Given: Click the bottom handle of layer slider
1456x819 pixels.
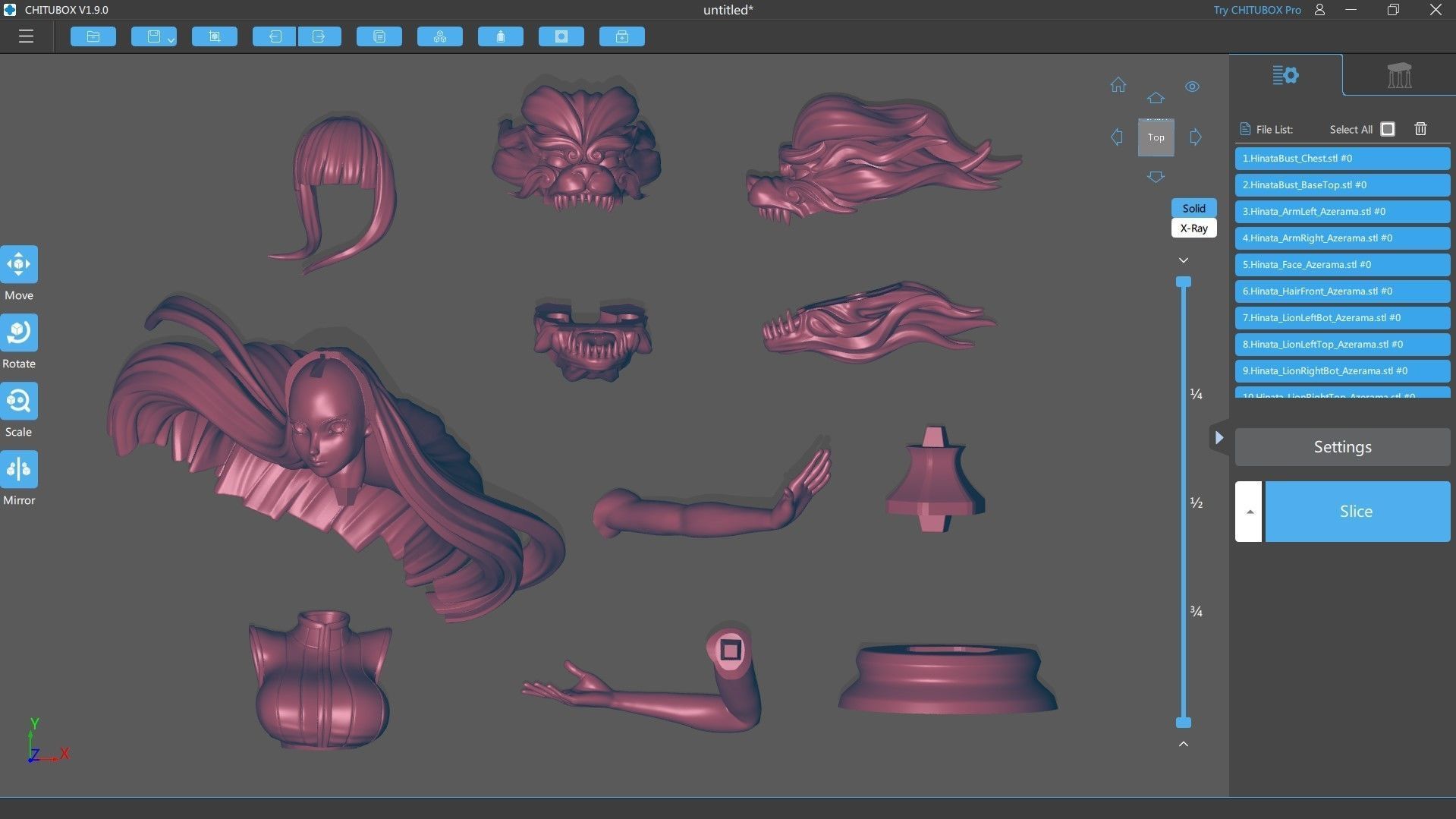Looking at the screenshot, I should click(x=1184, y=723).
